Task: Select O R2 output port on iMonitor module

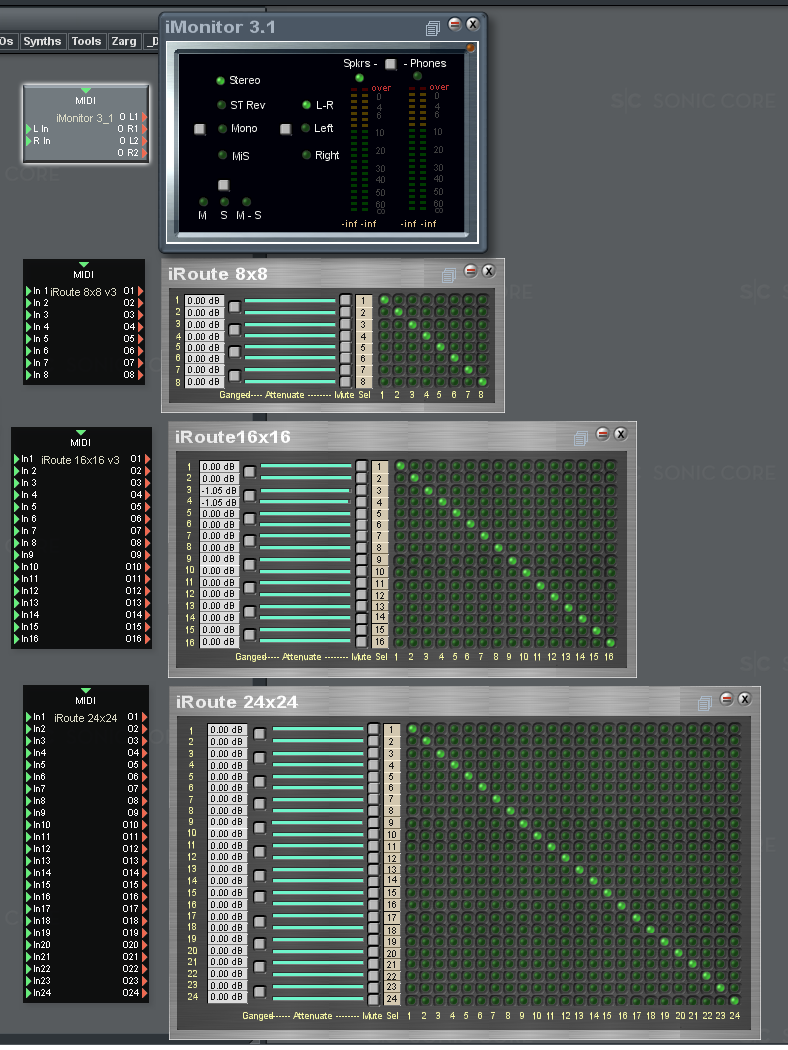Action: (x=144, y=153)
